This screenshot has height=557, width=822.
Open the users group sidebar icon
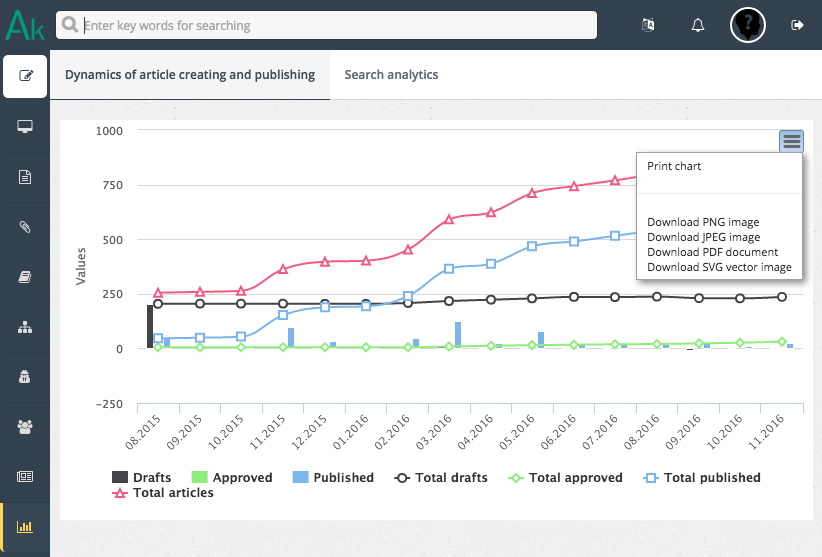(x=25, y=427)
